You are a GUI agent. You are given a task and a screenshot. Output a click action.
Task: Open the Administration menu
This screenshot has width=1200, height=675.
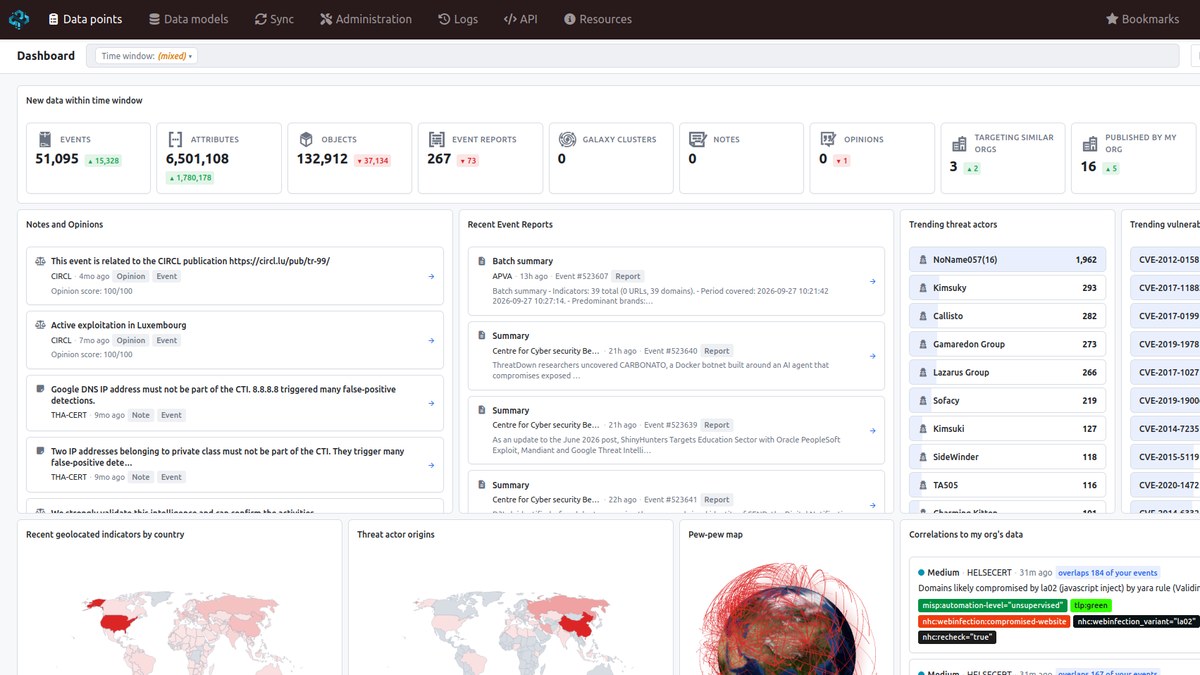point(366,19)
